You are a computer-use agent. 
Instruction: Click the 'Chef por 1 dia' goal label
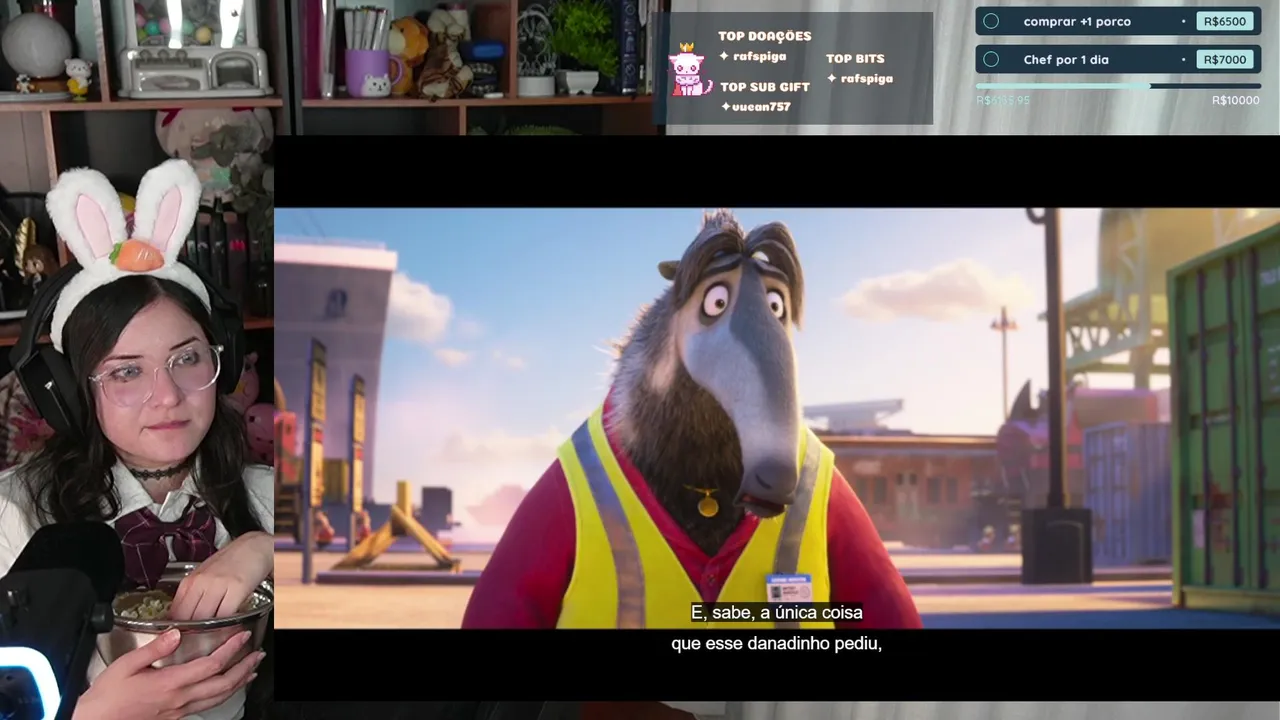coord(1066,59)
